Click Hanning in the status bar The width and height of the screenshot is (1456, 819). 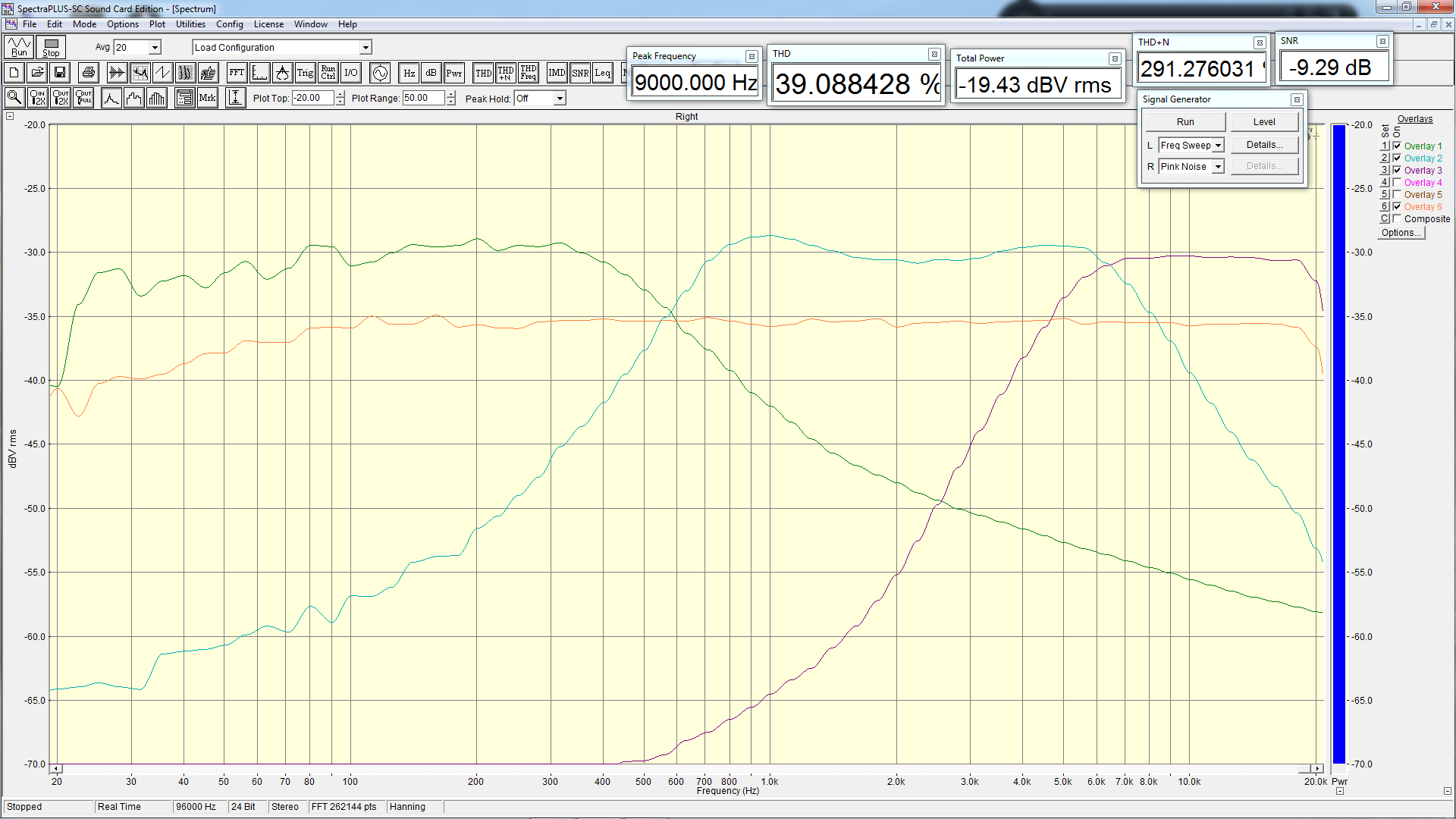(407, 807)
